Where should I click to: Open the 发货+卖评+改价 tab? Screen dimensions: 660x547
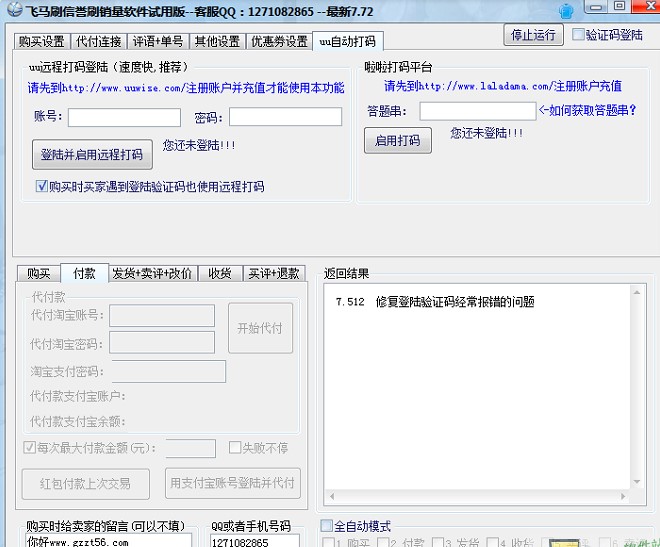click(152, 274)
